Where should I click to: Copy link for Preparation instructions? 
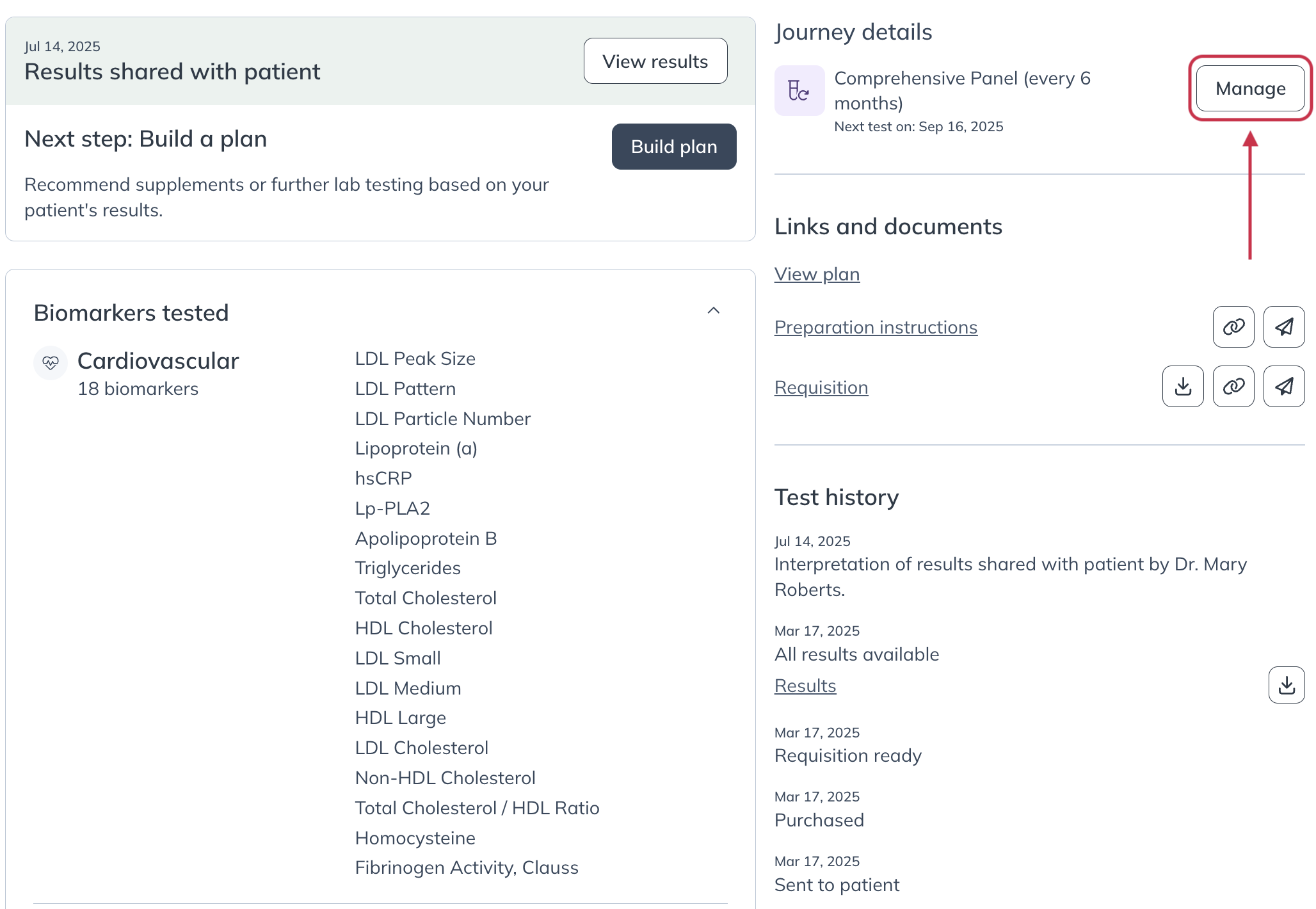coord(1233,327)
